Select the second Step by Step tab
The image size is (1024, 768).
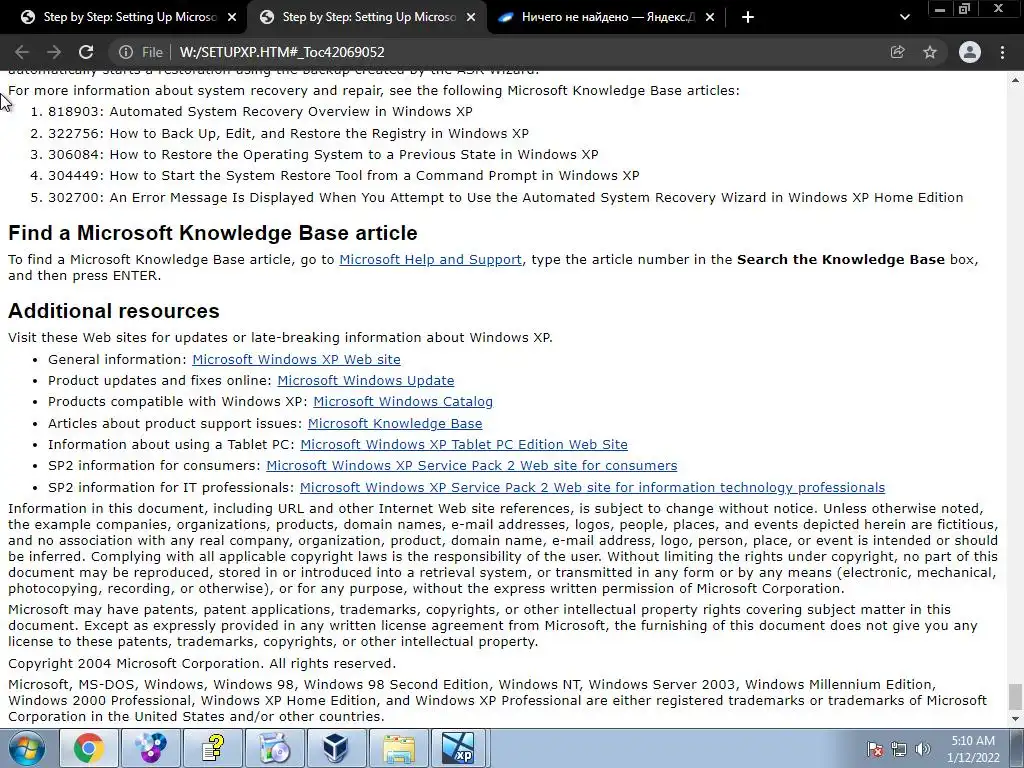click(x=366, y=18)
